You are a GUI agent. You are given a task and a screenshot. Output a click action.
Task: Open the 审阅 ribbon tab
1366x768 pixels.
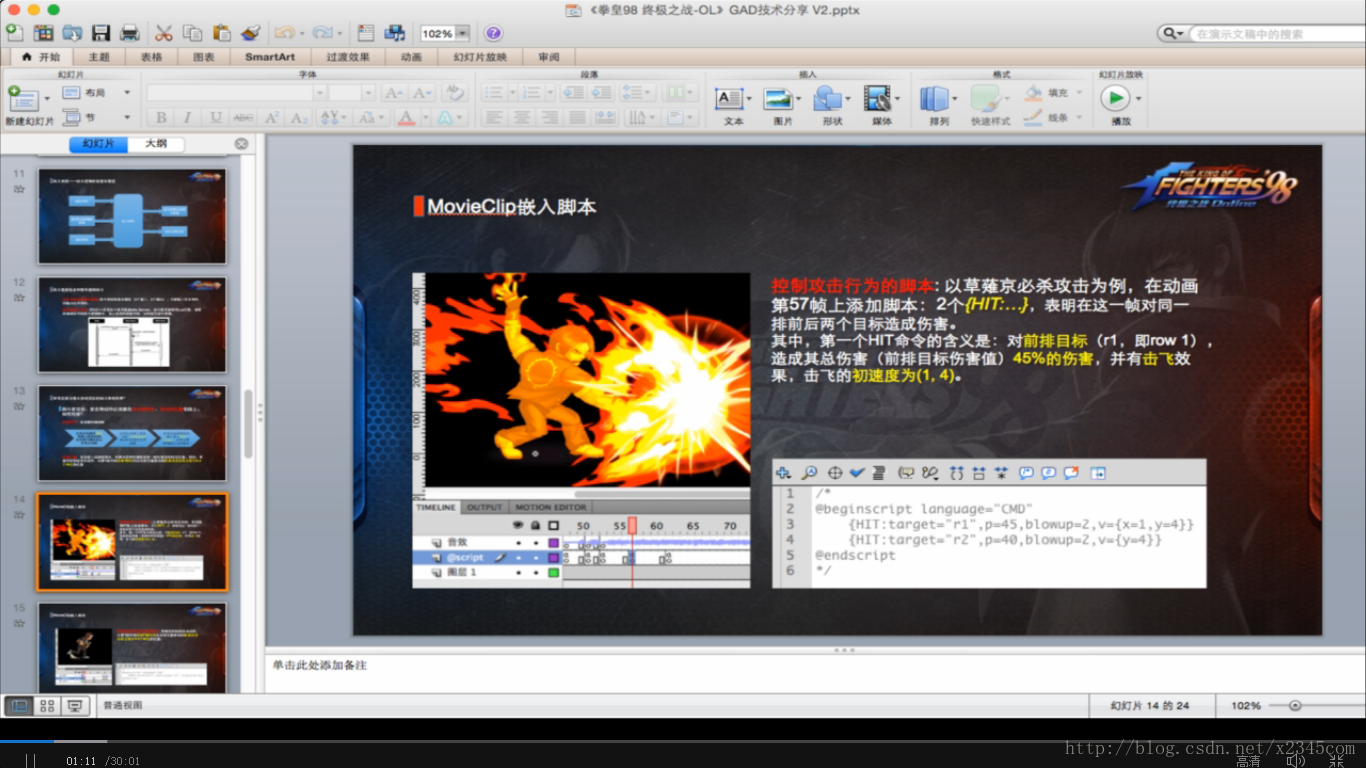point(549,57)
